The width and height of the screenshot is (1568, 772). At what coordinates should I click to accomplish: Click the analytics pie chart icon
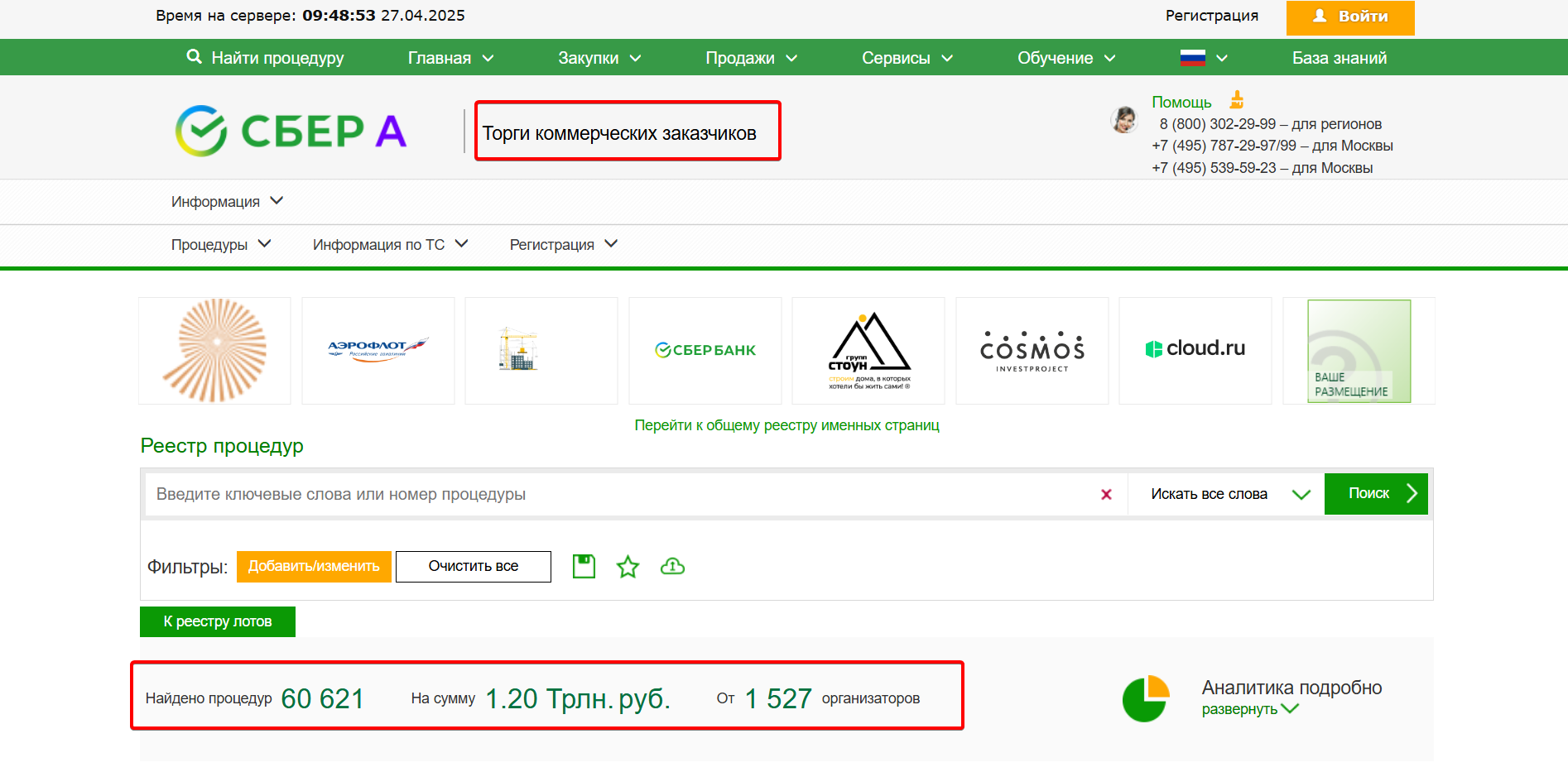point(1146,699)
